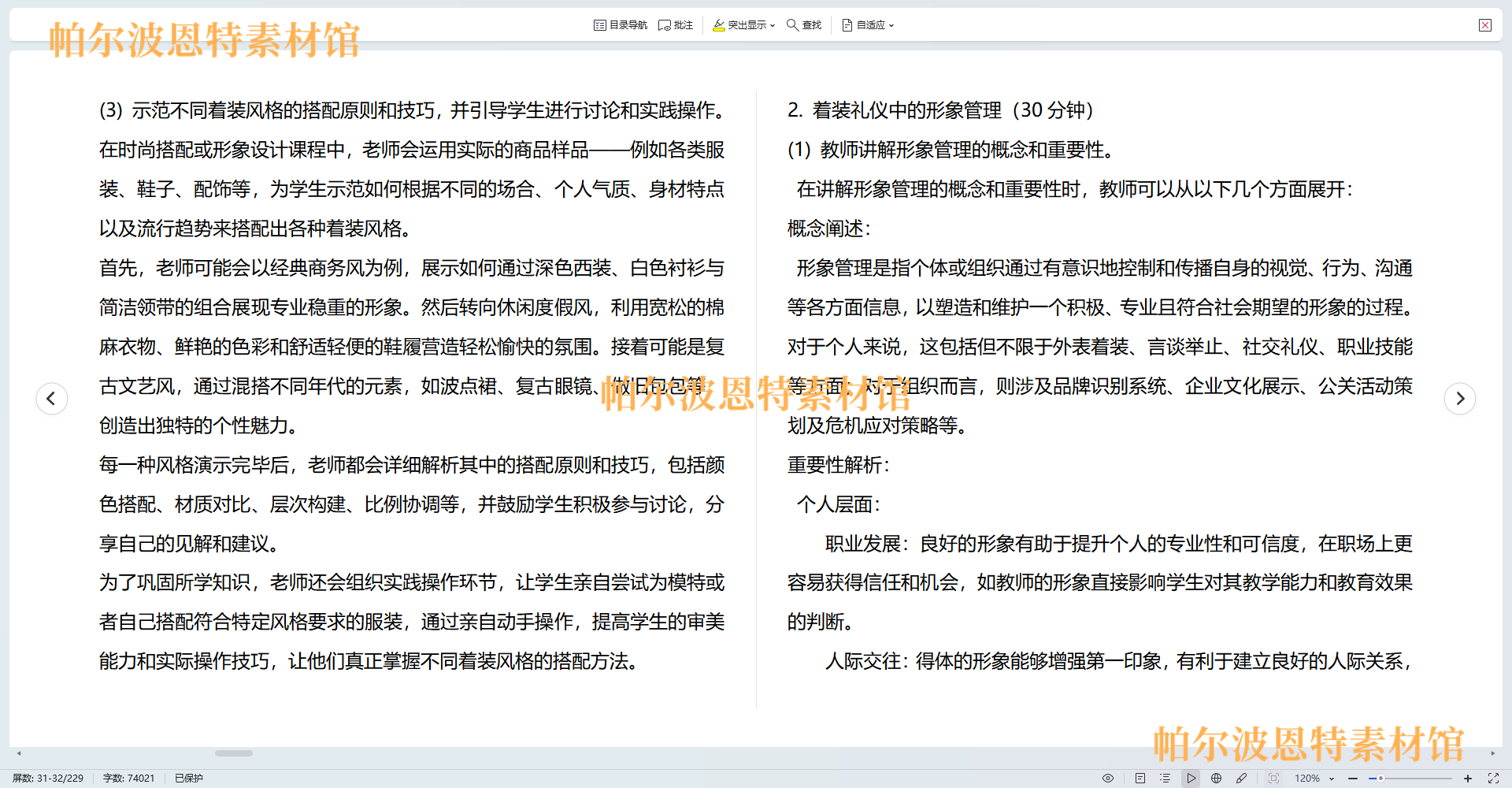Click the 字数: 74021 word count

click(x=129, y=778)
